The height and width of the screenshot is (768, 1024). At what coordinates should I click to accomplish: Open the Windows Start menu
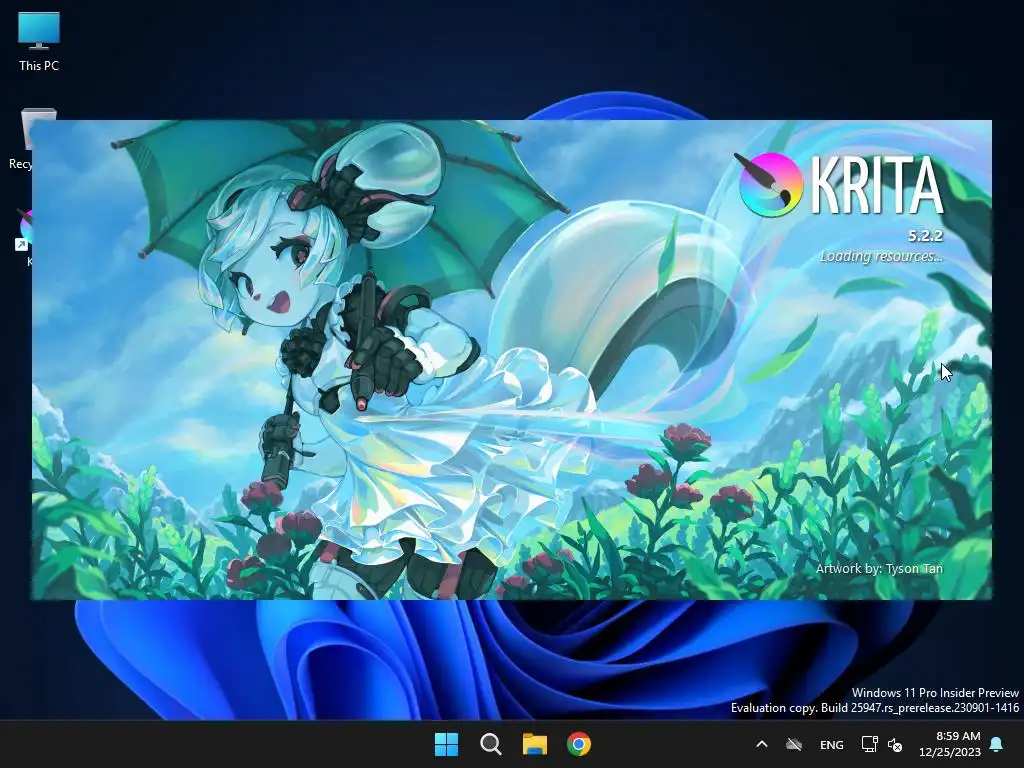point(447,744)
